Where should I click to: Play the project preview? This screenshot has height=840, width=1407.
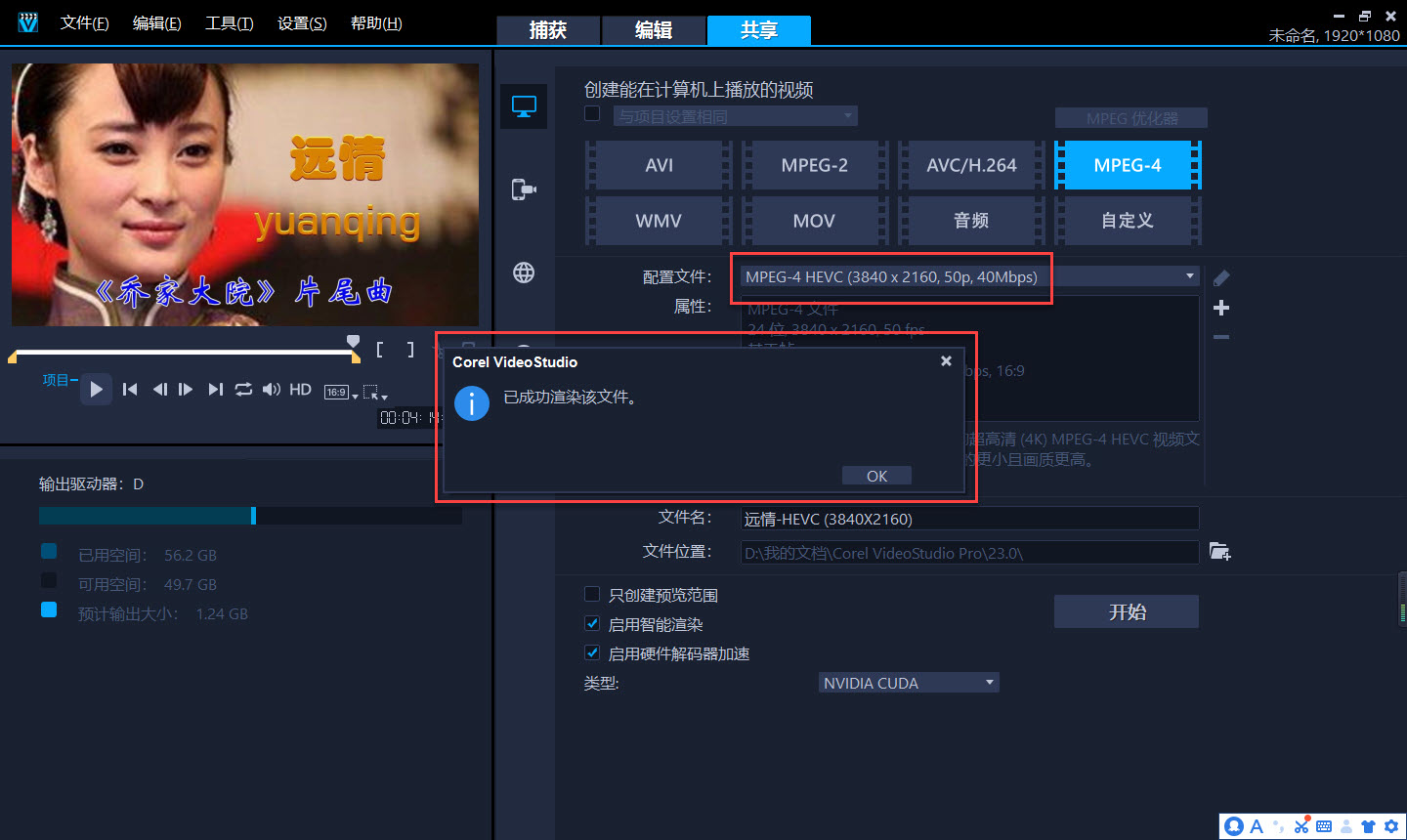click(96, 389)
